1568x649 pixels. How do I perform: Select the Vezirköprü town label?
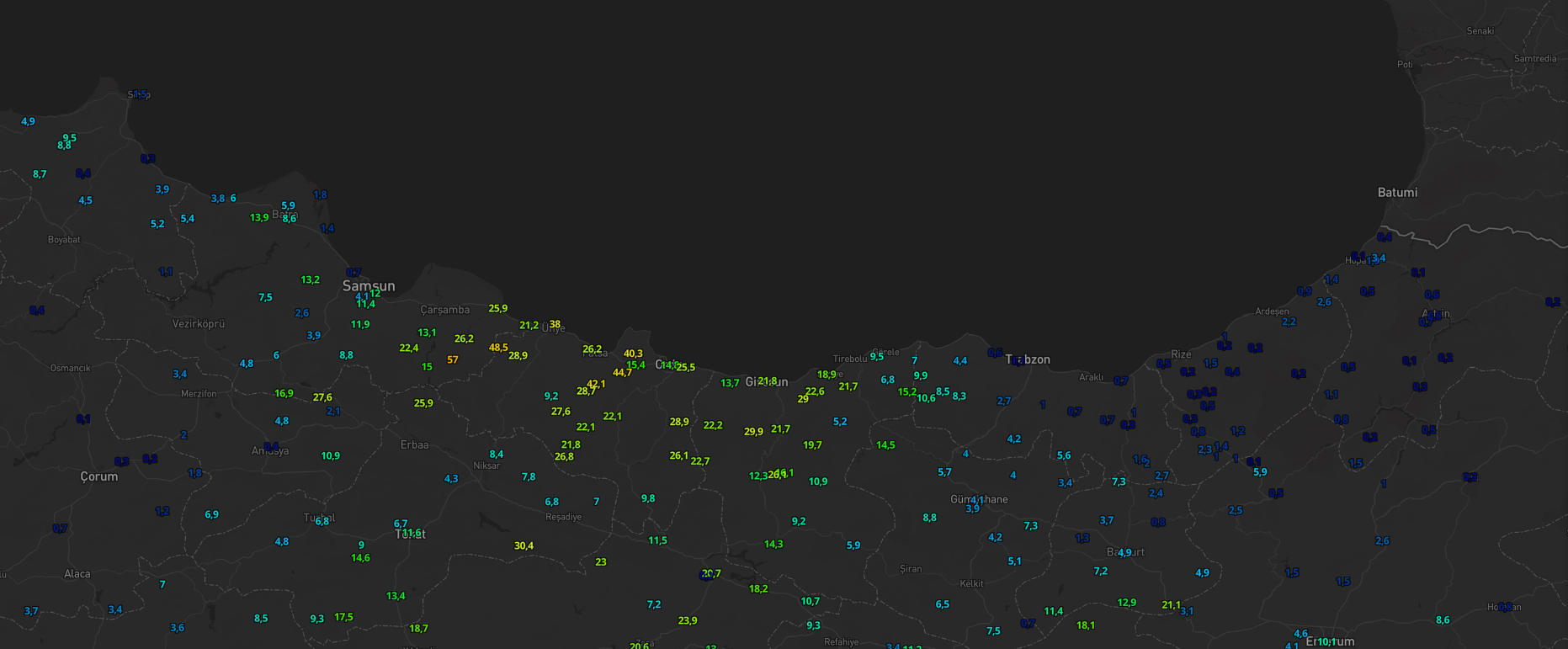point(199,323)
